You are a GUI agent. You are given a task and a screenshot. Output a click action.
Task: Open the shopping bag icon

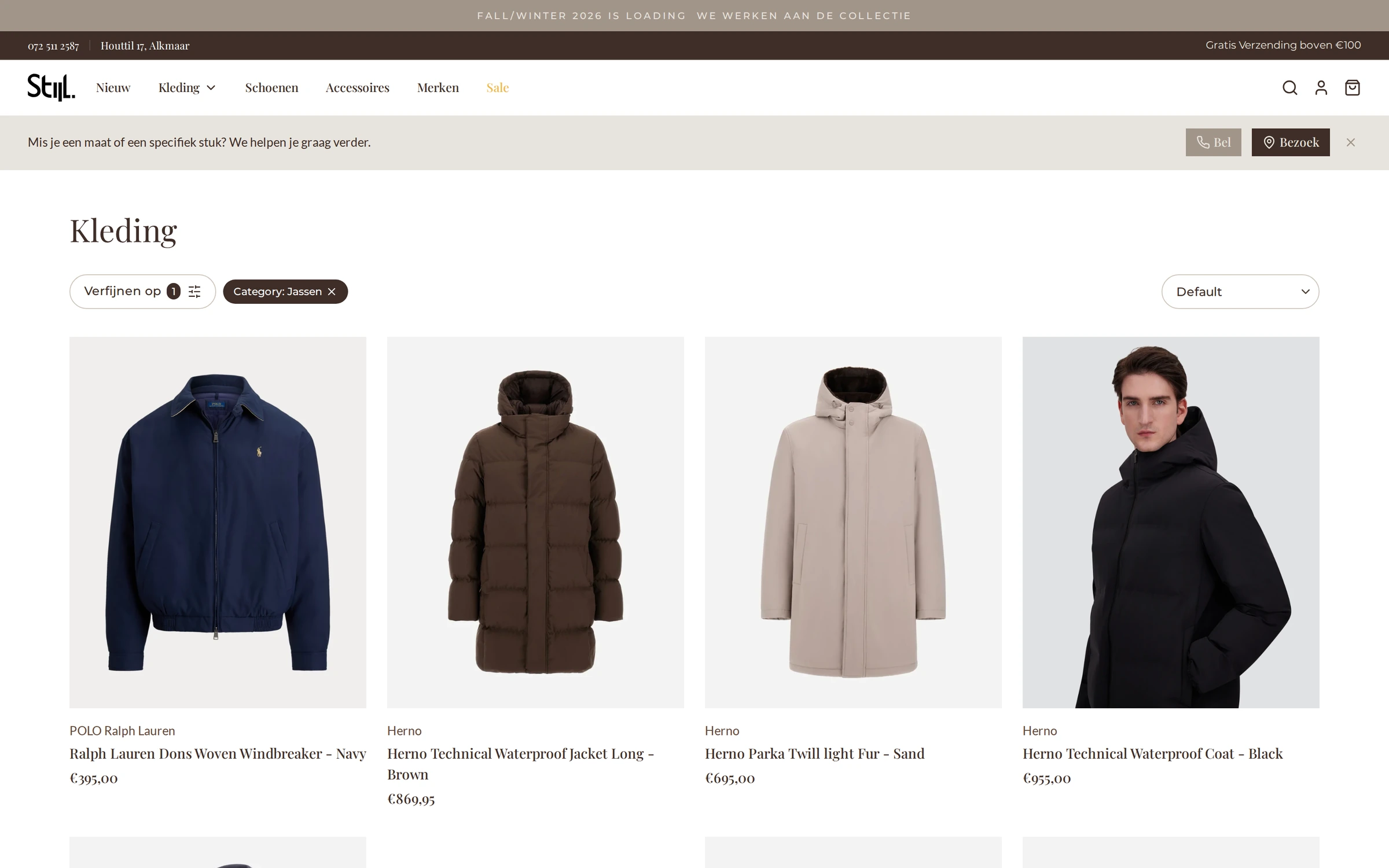[x=1352, y=87]
